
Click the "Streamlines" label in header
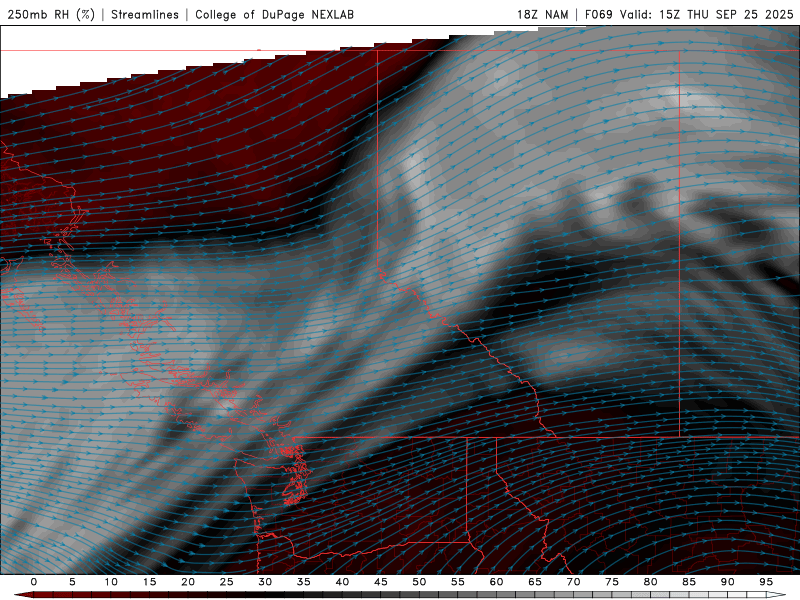click(x=145, y=14)
